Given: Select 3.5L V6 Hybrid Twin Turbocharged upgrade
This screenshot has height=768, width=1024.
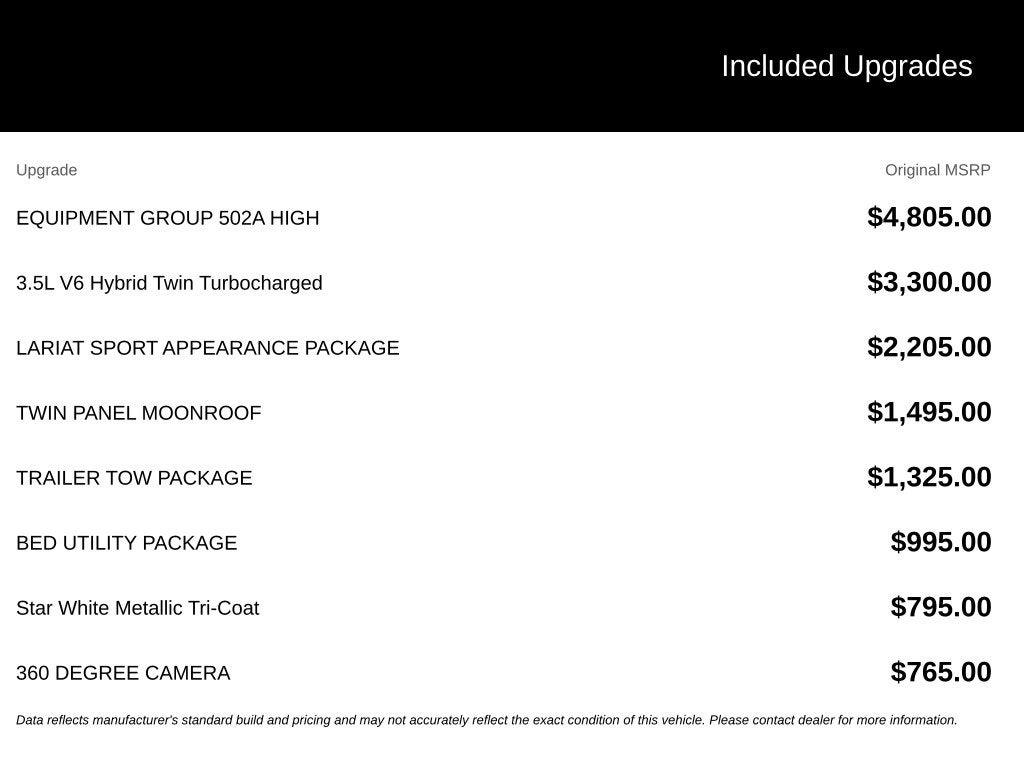Looking at the screenshot, I should [x=169, y=283].
